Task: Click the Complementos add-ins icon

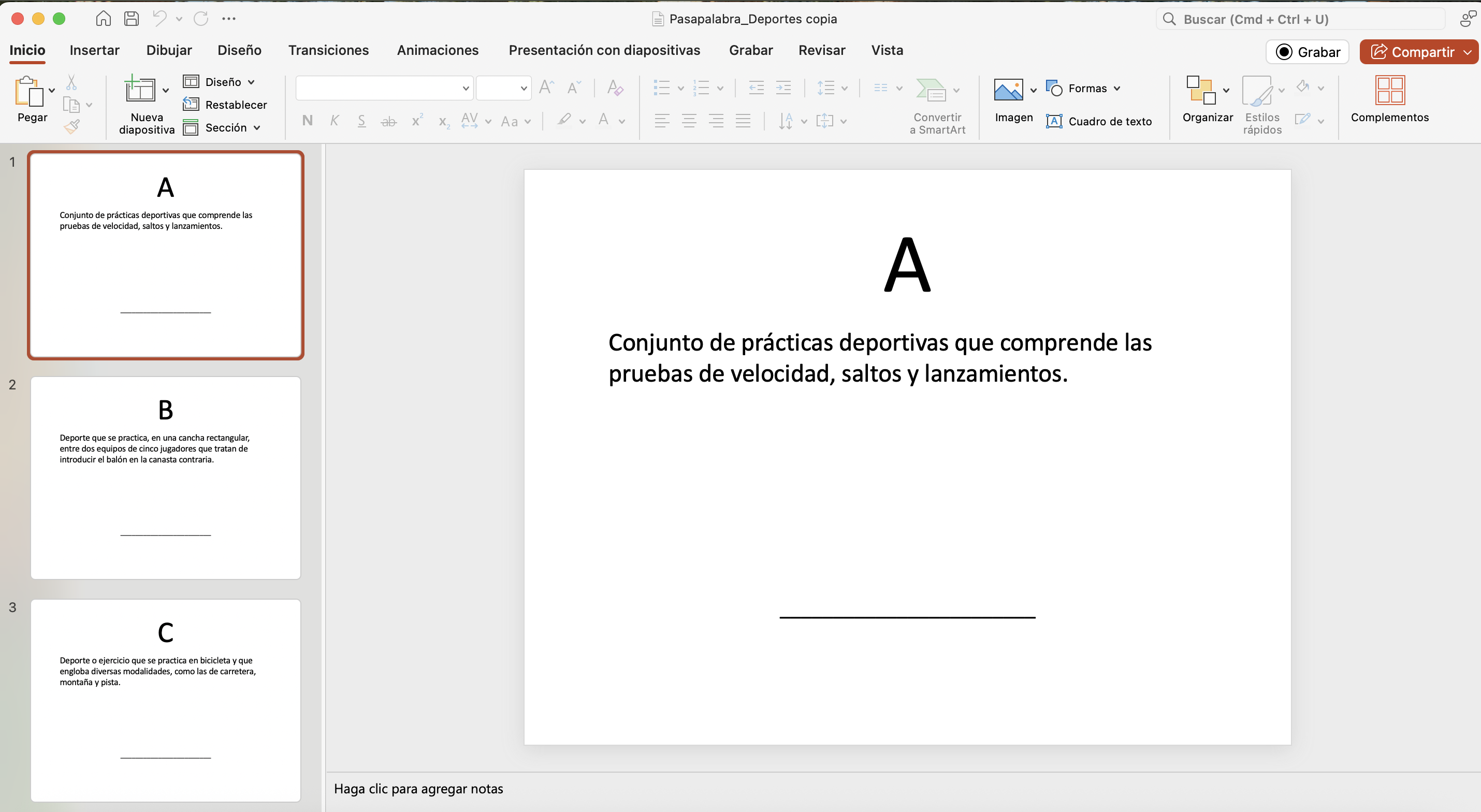Action: tap(1389, 91)
